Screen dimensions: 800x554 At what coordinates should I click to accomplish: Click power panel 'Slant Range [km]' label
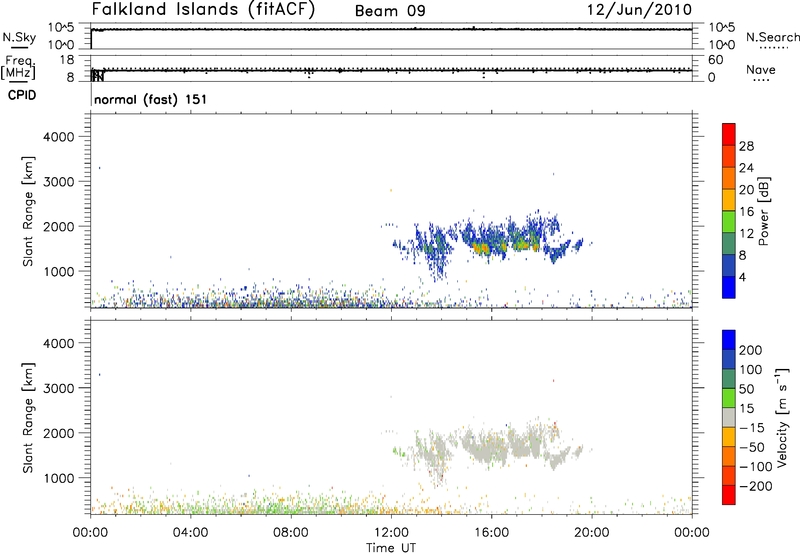coord(28,212)
